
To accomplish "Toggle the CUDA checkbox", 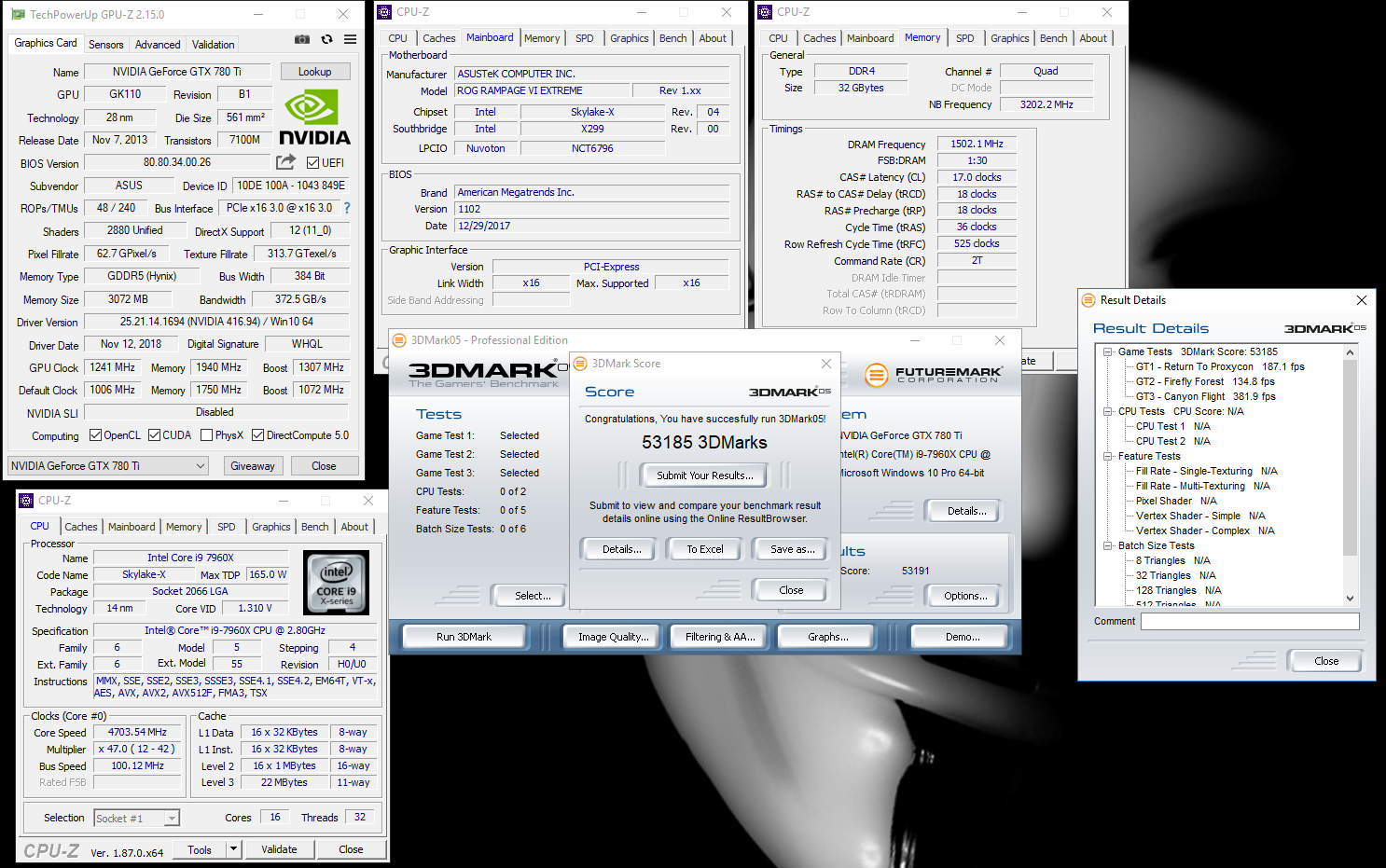I will (154, 435).
